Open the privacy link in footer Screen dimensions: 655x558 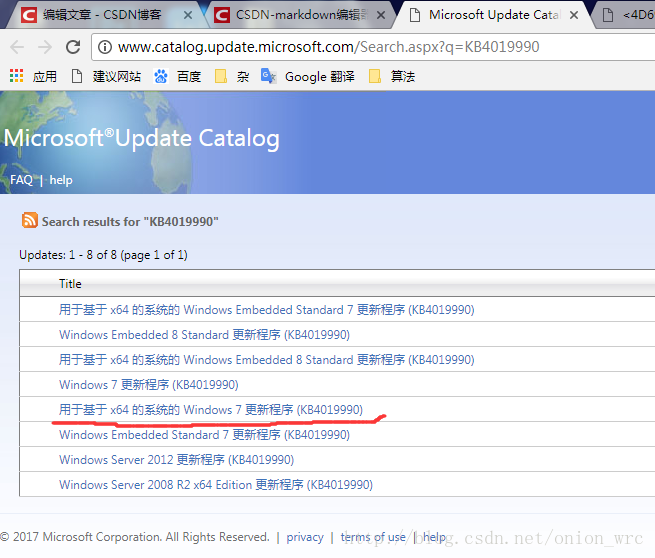[305, 537]
